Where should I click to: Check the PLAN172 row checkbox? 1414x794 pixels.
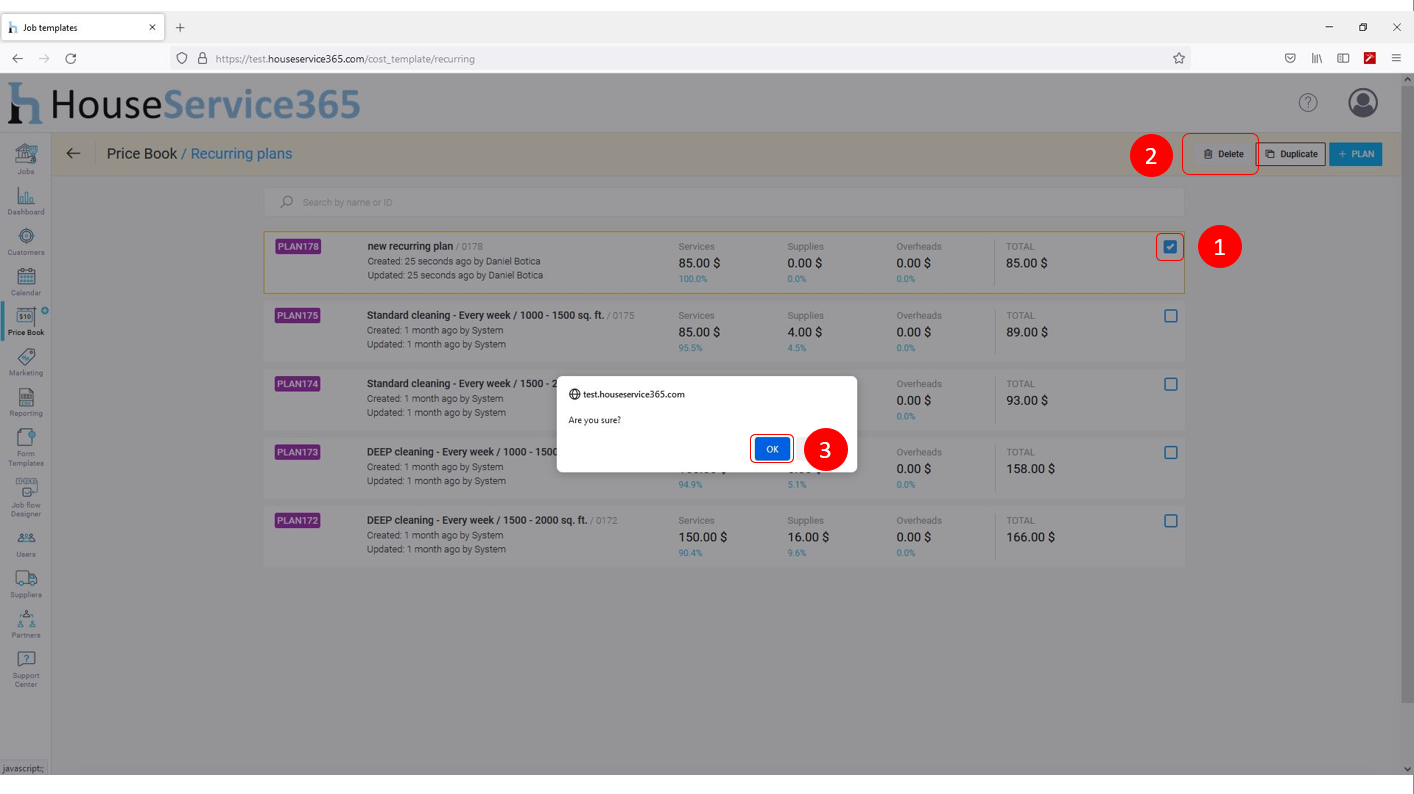point(1170,521)
